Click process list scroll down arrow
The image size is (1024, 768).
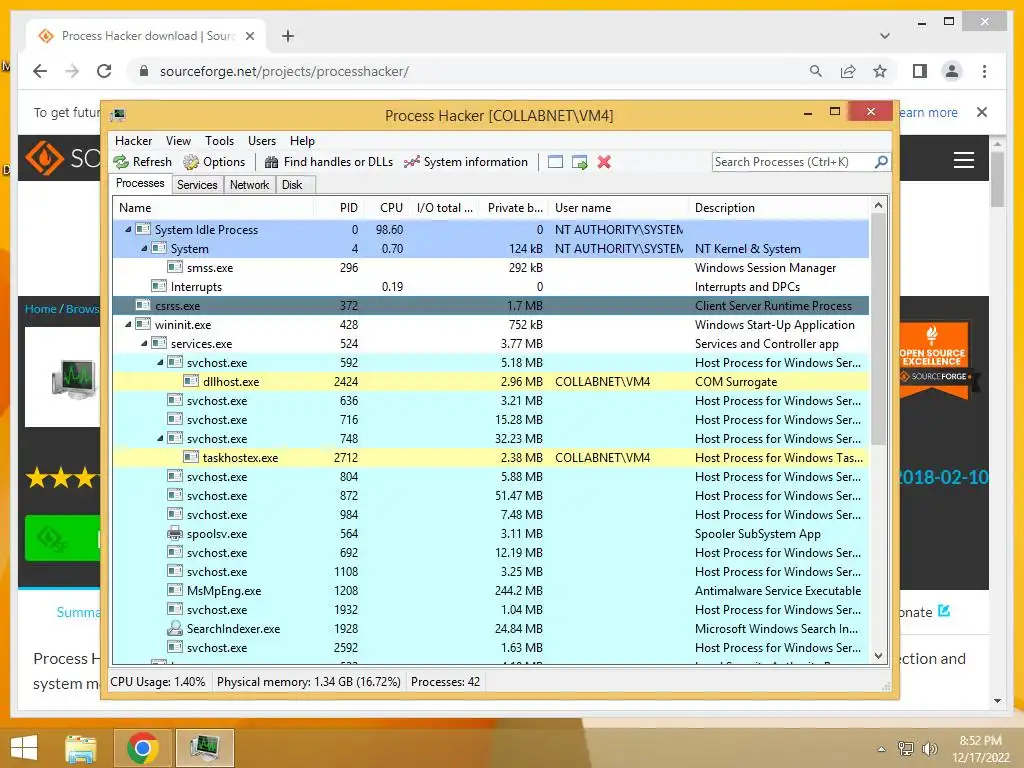click(878, 656)
